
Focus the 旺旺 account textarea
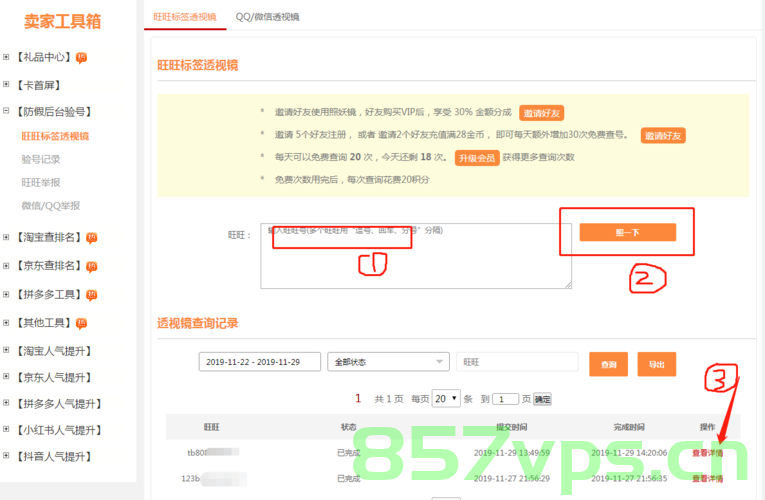tap(416, 256)
